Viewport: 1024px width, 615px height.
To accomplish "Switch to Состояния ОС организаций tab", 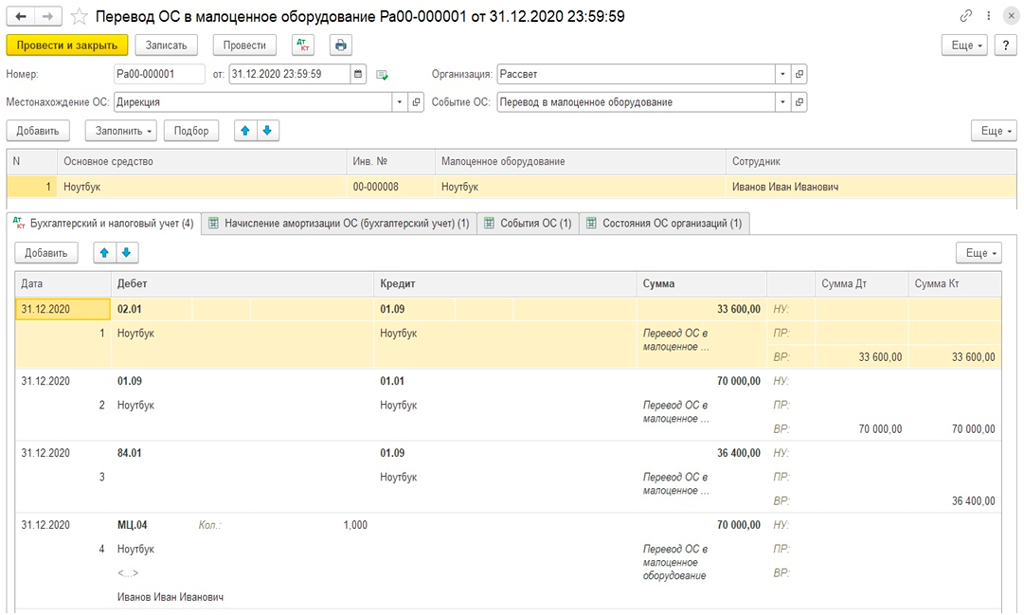I will (x=665, y=223).
